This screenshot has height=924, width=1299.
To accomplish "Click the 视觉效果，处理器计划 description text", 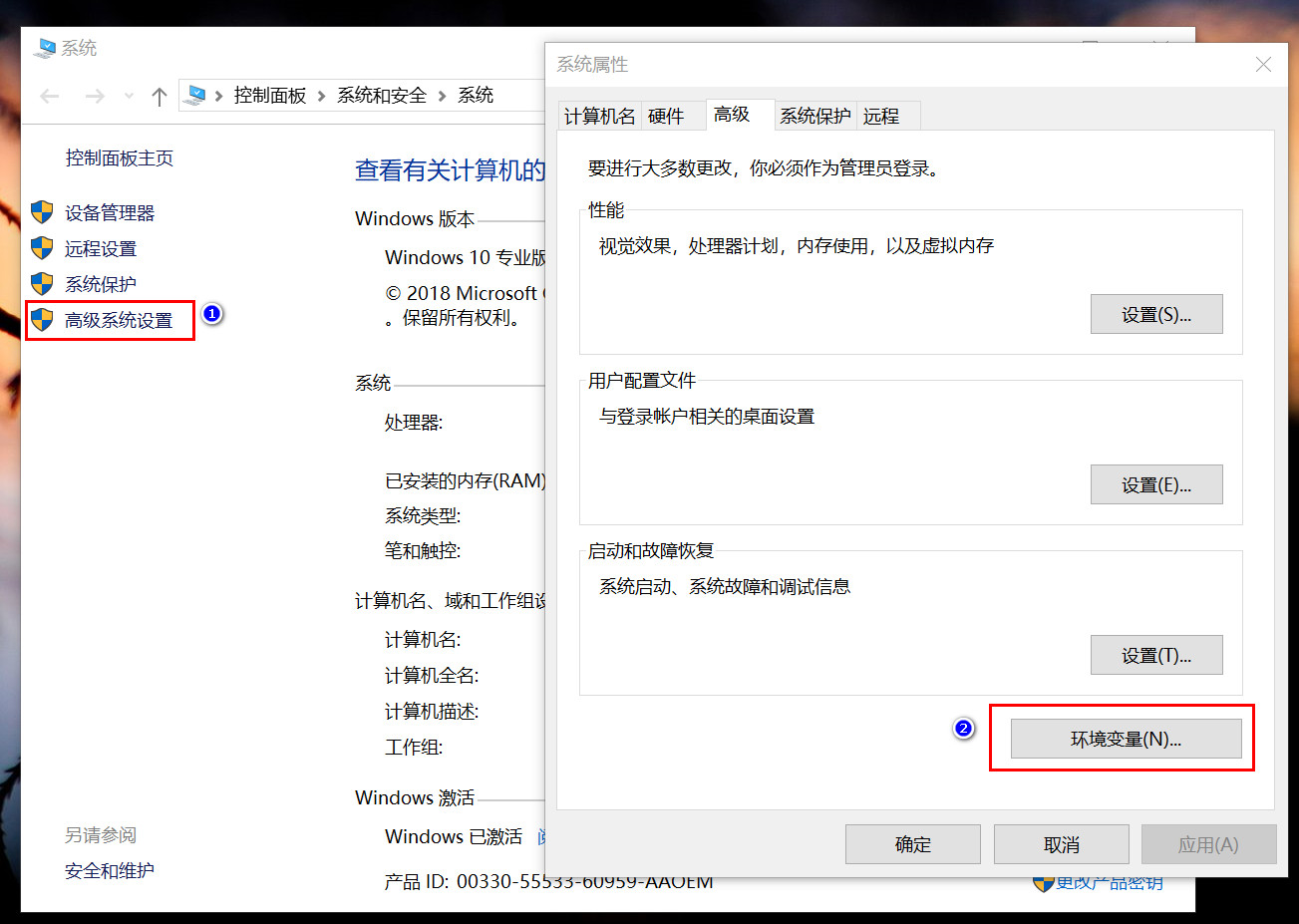I will tap(797, 245).
